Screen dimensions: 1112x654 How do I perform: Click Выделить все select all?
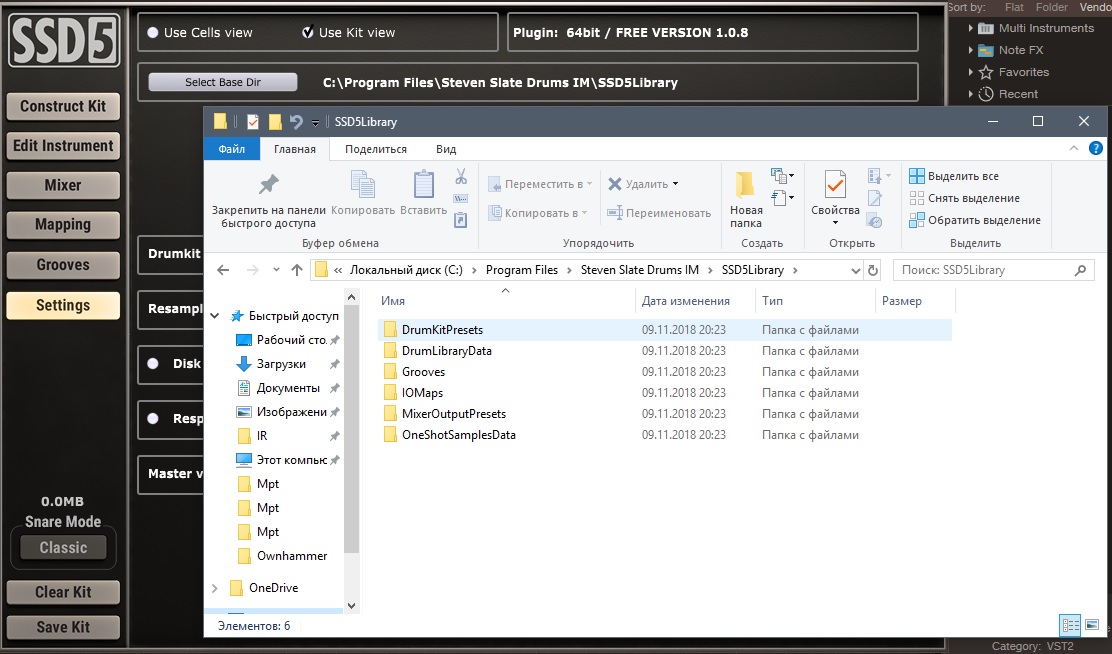[x=955, y=176]
